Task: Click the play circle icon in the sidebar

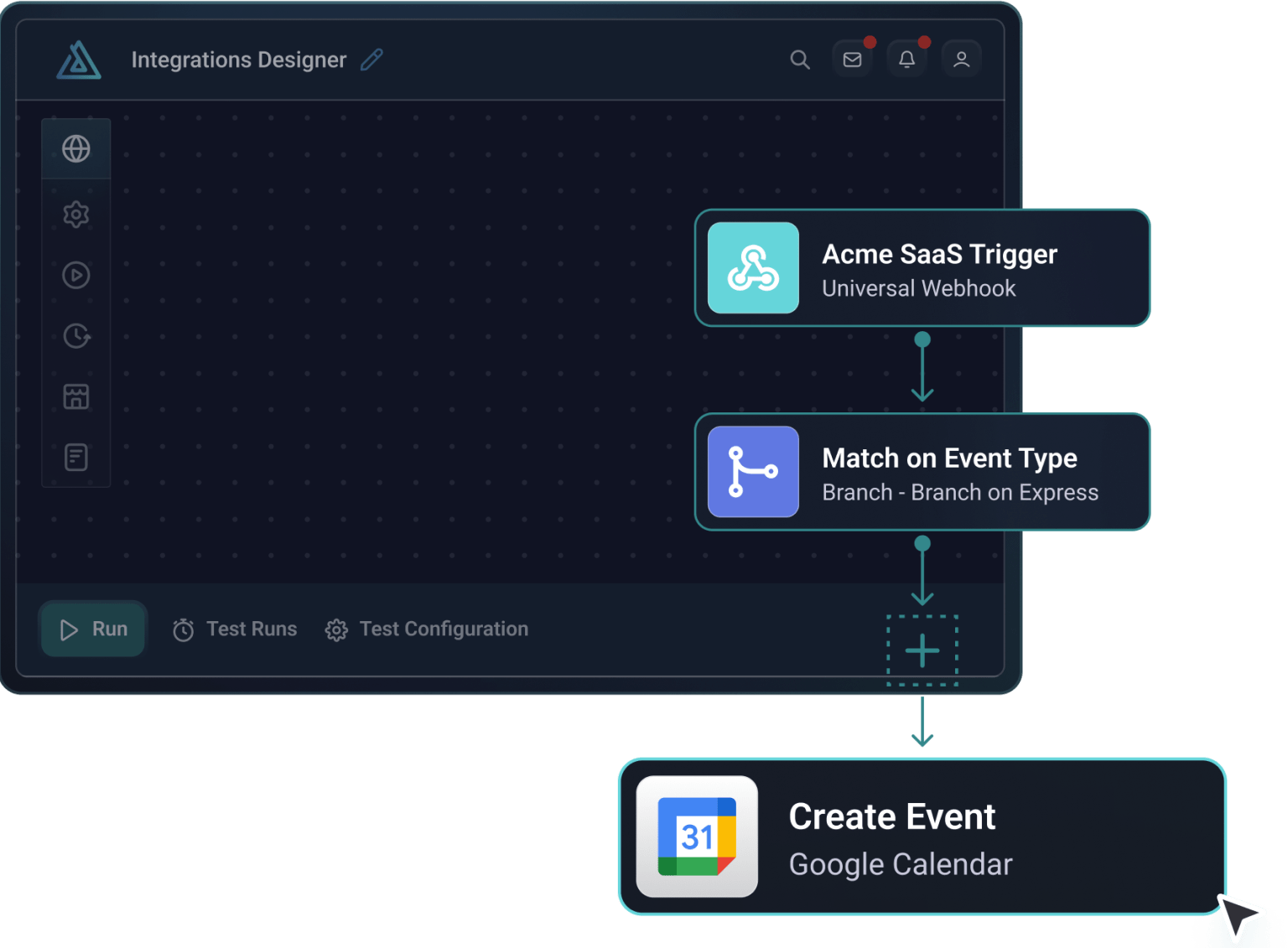Action: point(76,275)
